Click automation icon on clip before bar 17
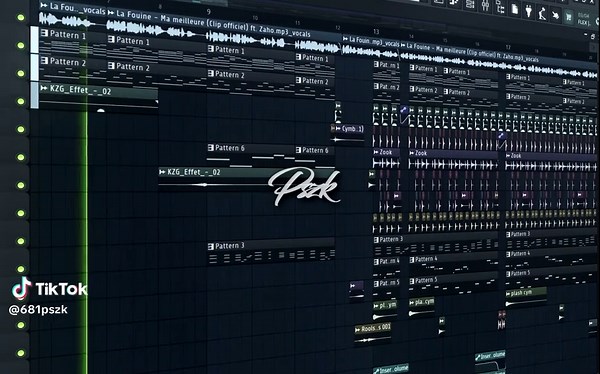600x374 pixels. 501,136
